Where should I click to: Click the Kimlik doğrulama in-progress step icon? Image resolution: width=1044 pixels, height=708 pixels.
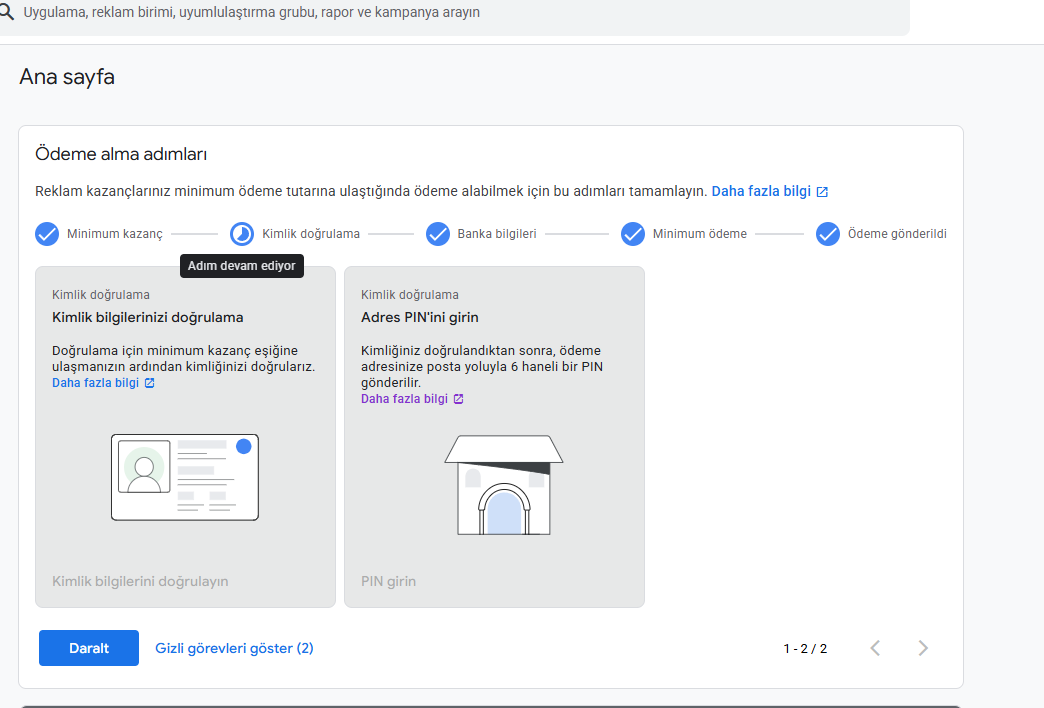(242, 234)
